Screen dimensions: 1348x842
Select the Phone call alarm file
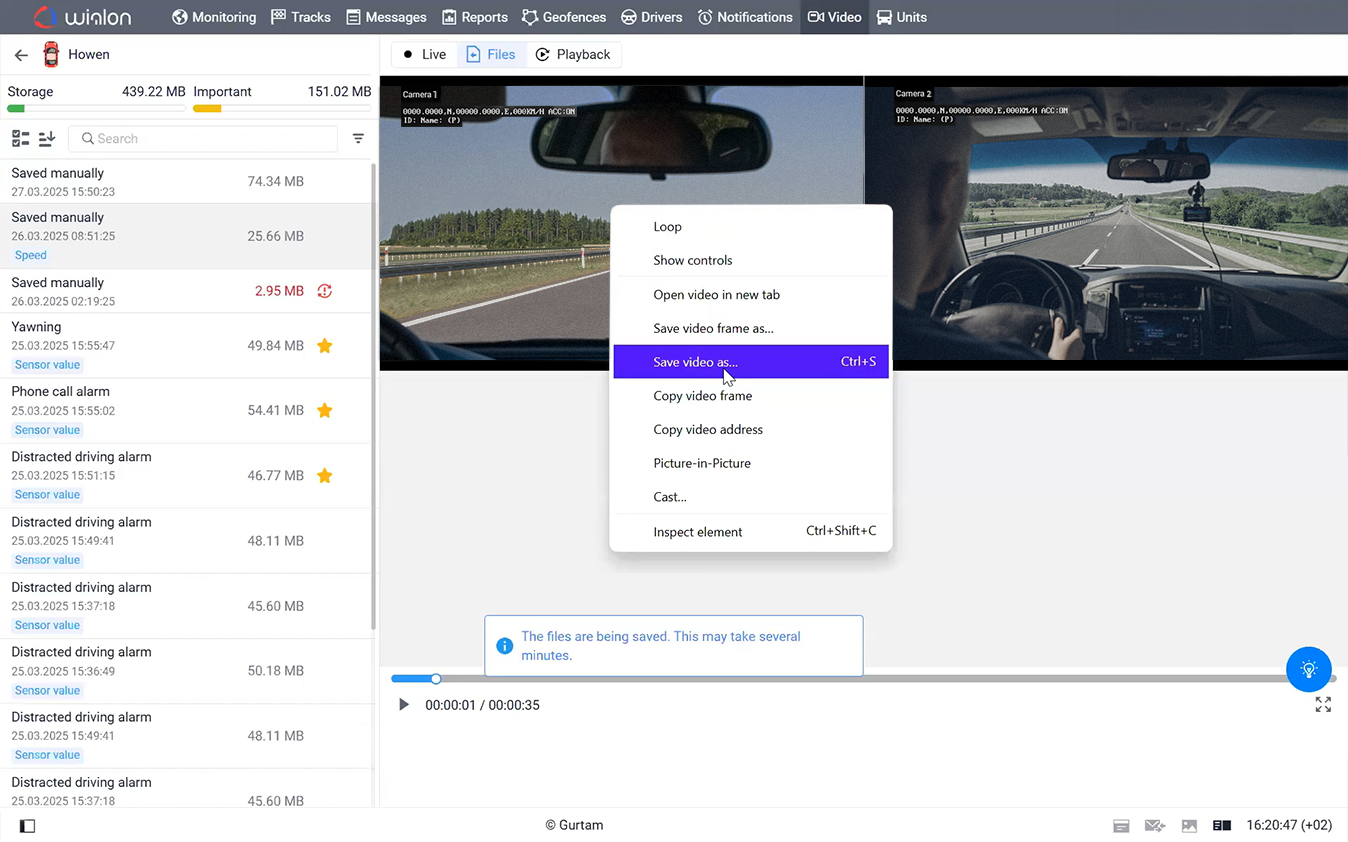pos(186,411)
